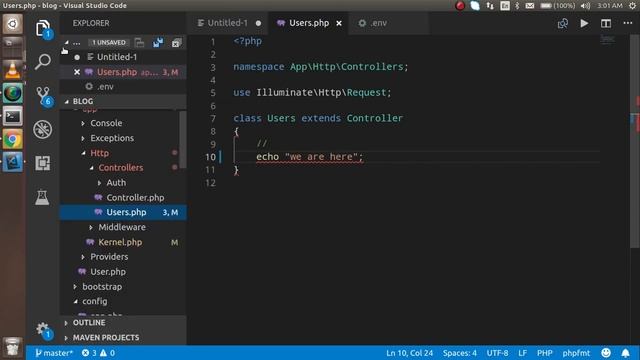Split the editor with split icon
The image size is (640, 360).
[x=606, y=23]
